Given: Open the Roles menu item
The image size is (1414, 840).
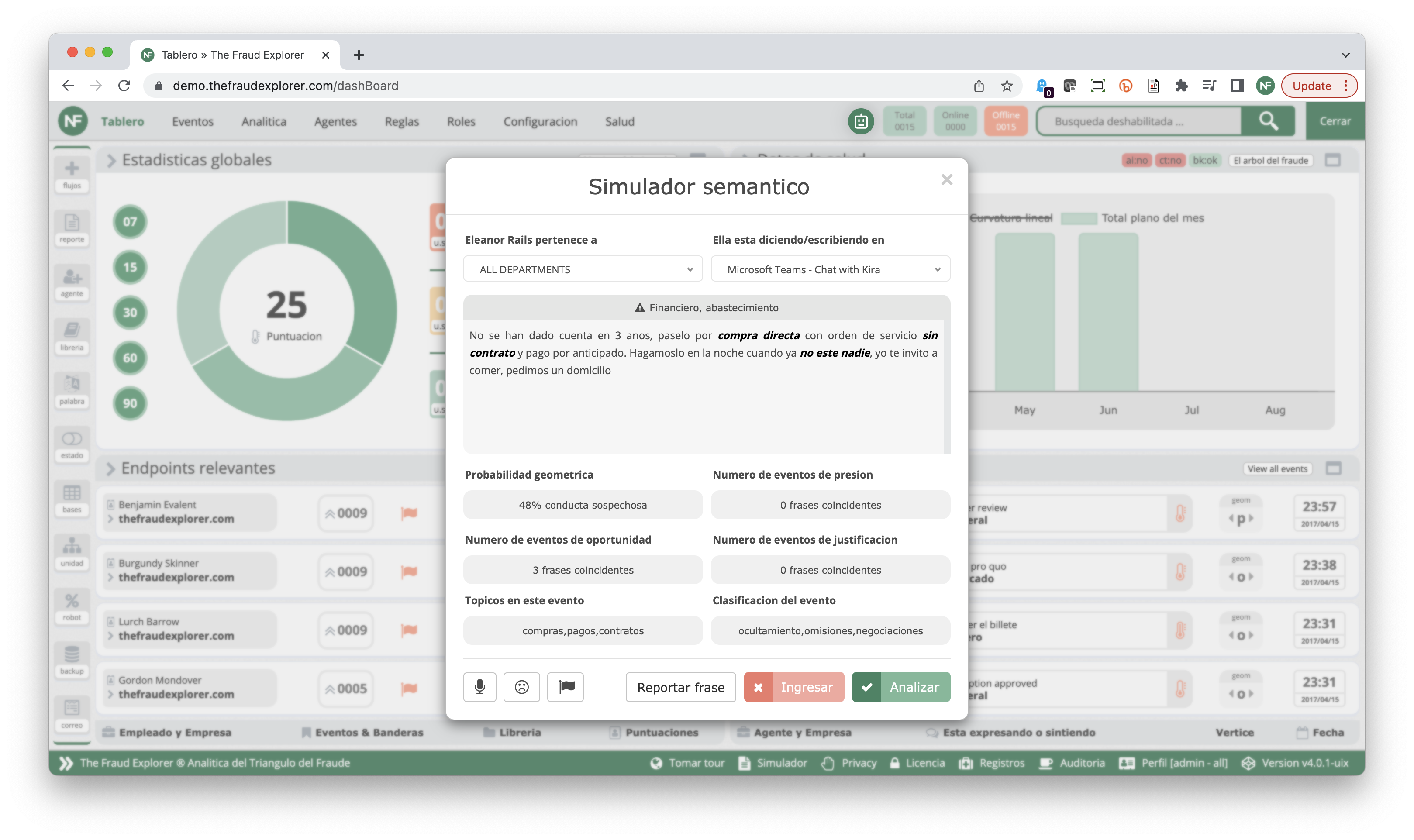Looking at the screenshot, I should click(461, 121).
